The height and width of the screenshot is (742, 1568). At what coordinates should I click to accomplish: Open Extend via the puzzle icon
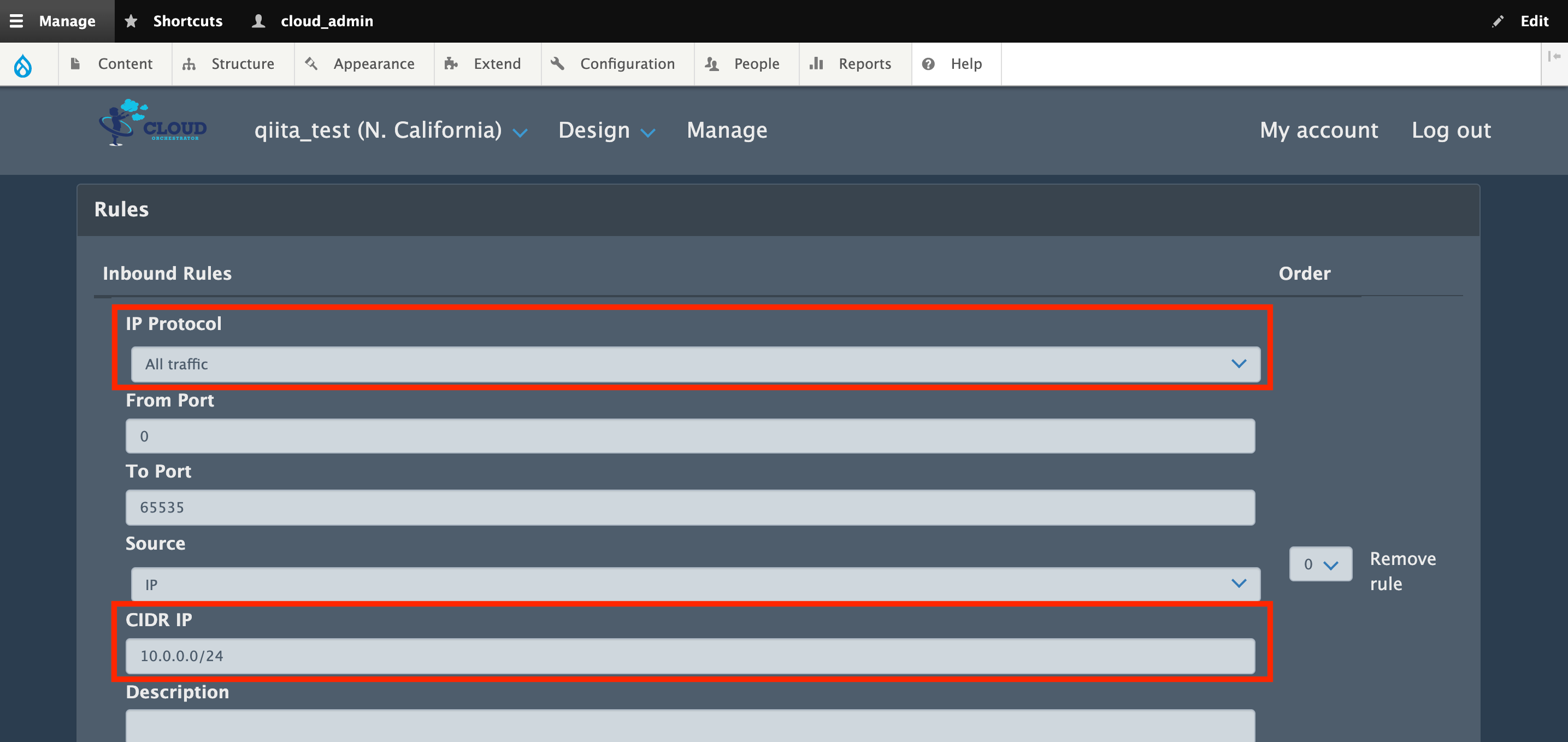452,63
